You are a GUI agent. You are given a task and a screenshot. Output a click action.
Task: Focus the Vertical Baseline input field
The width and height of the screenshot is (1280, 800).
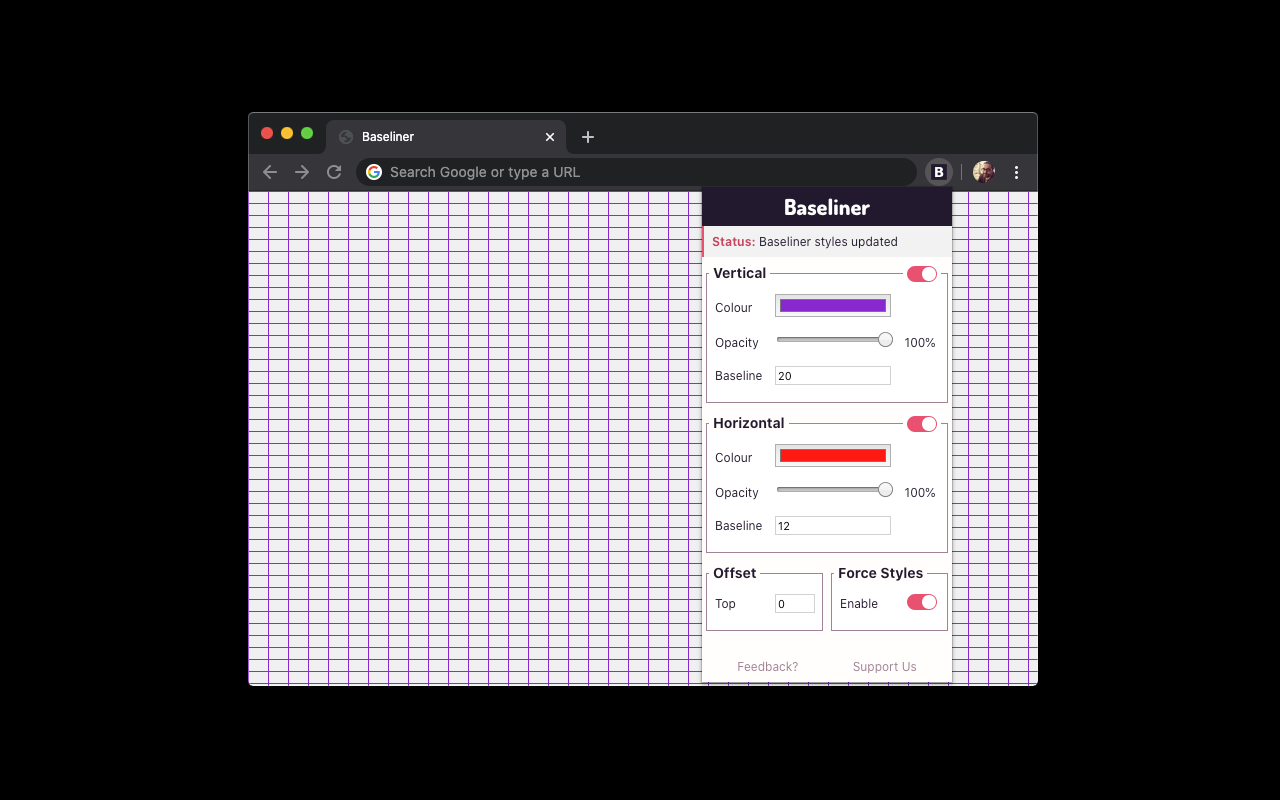tap(833, 376)
